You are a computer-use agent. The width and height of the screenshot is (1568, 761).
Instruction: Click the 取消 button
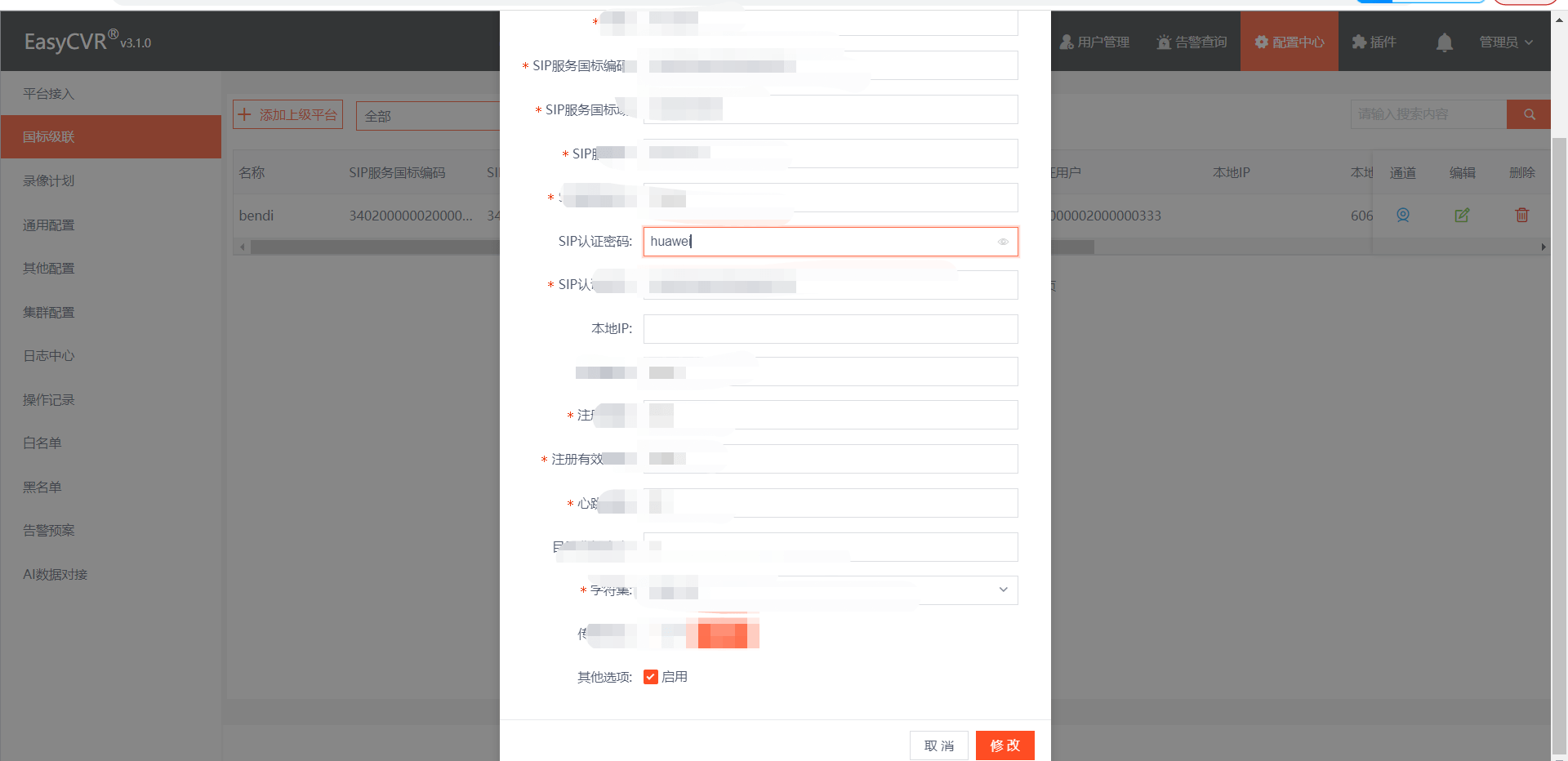(x=939, y=745)
